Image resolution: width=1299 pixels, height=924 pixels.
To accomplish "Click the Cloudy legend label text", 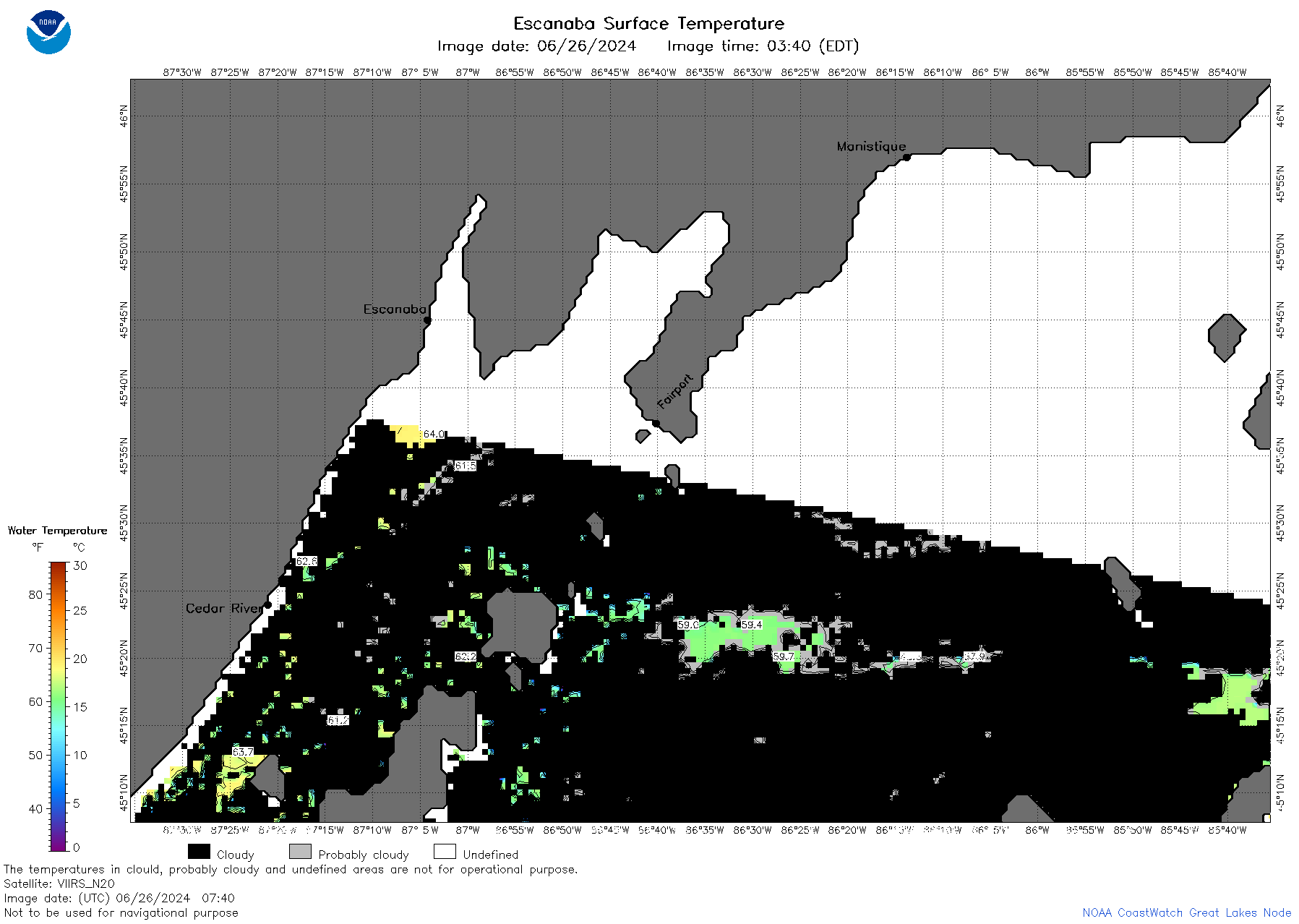I will click(236, 855).
